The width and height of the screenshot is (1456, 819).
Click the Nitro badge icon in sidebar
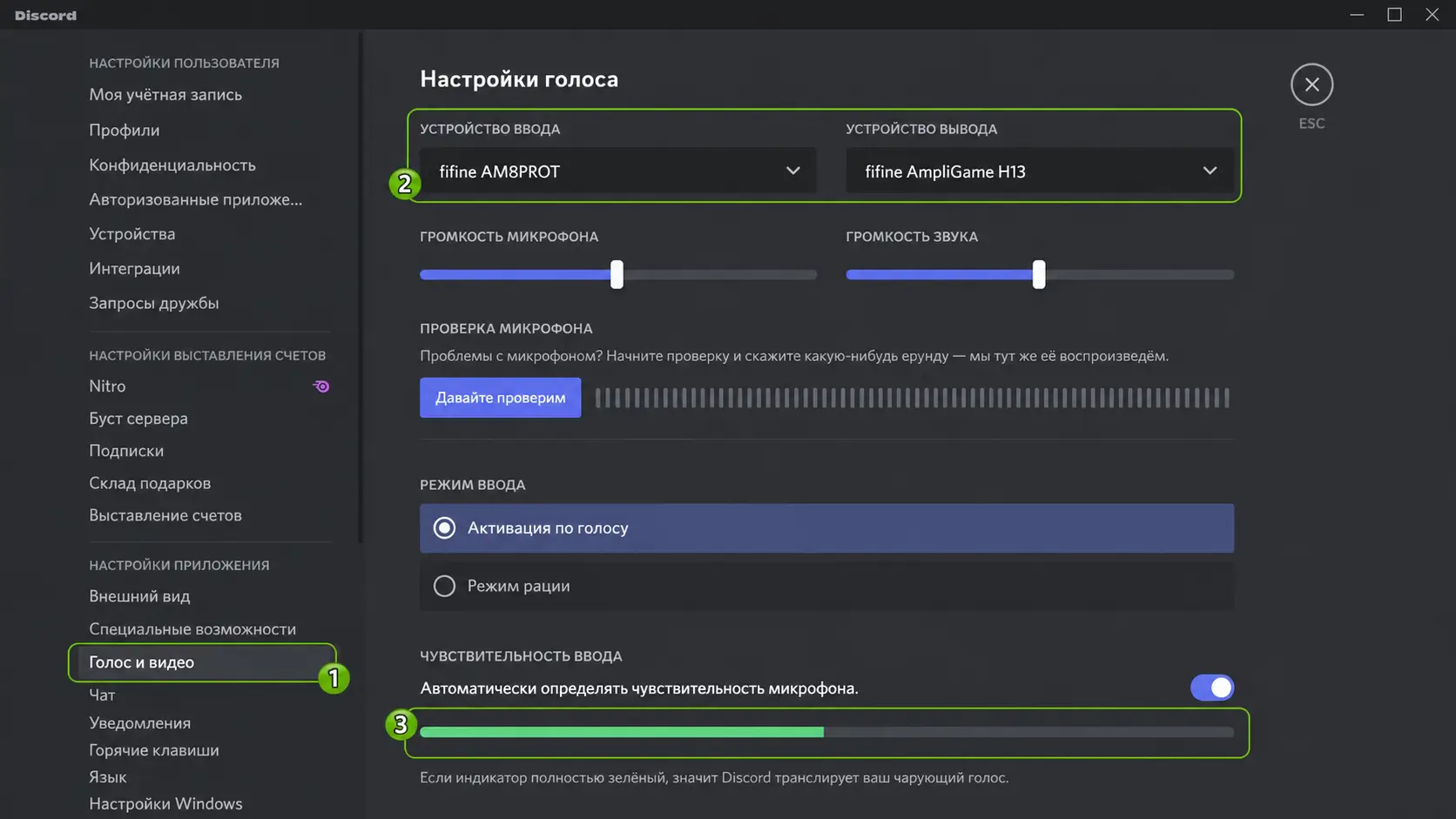coord(321,386)
